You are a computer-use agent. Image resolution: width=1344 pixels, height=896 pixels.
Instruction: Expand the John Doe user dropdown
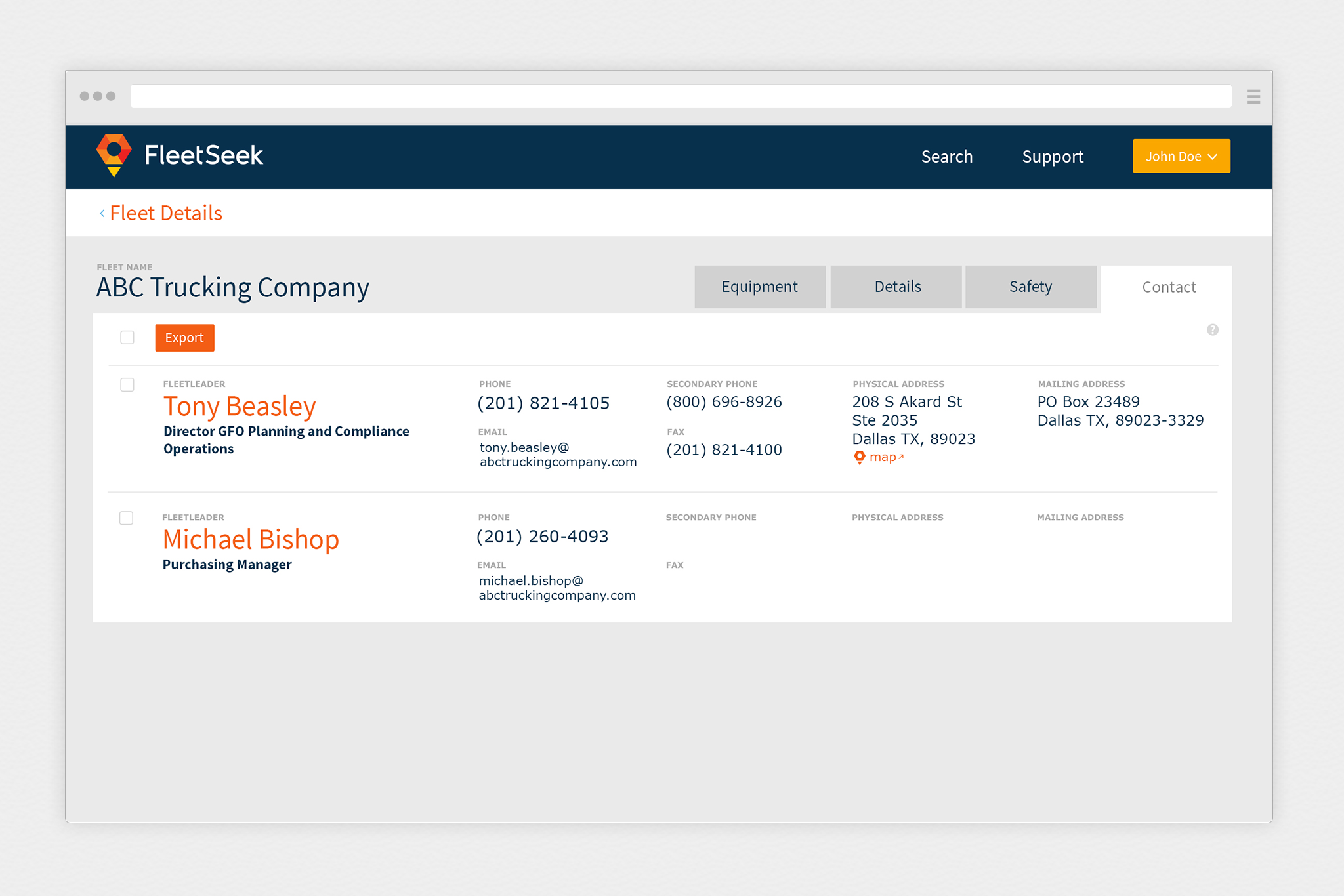coord(1181,156)
